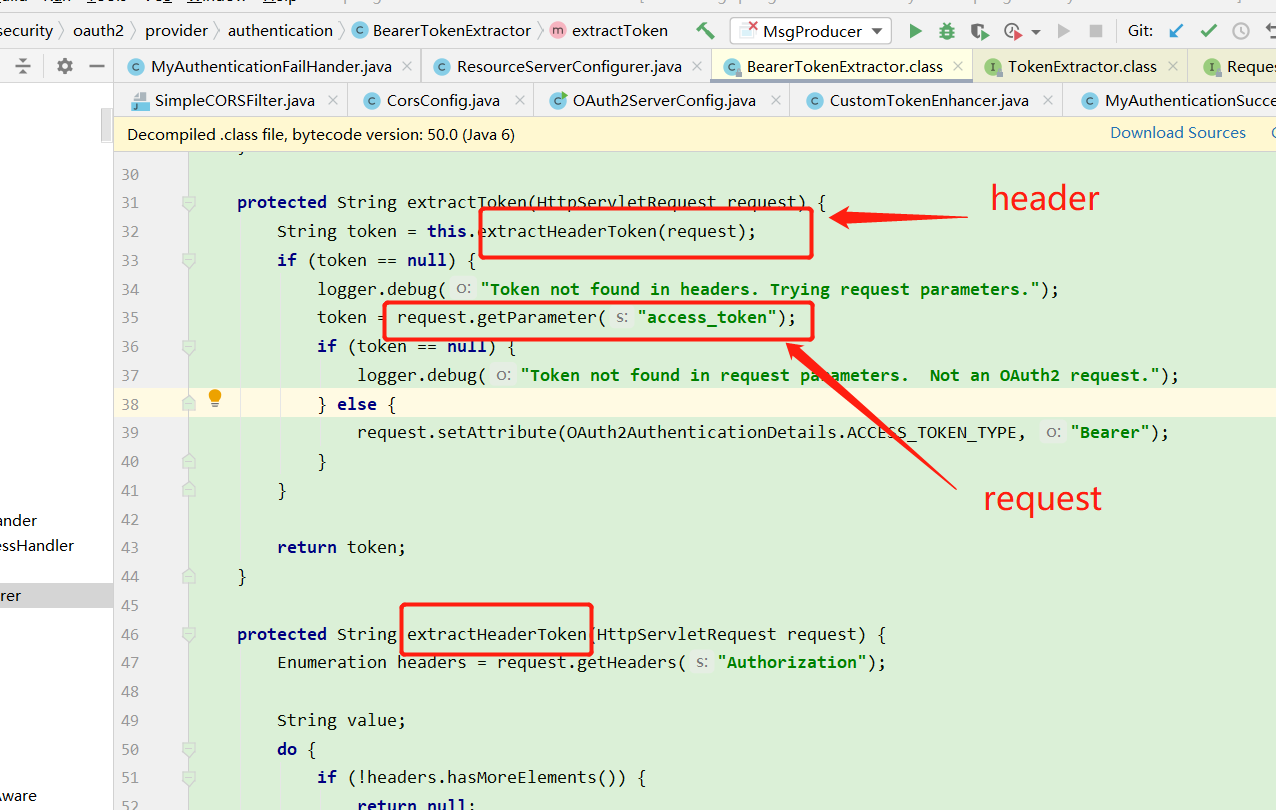Collapse the extractToken method fold at line 31
Viewport: 1276px width, 810px height.
coord(189,203)
